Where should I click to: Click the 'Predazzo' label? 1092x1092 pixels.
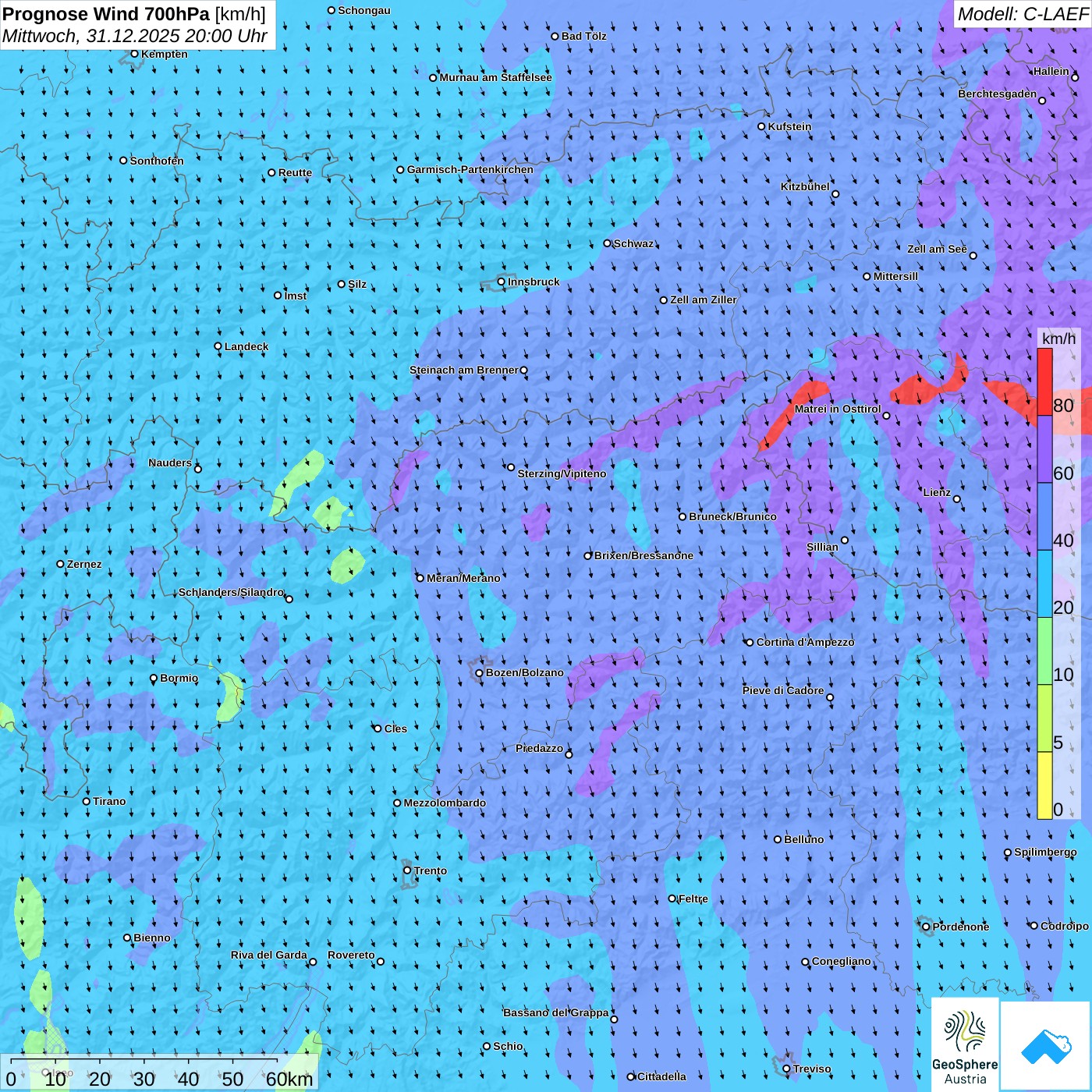tap(539, 748)
